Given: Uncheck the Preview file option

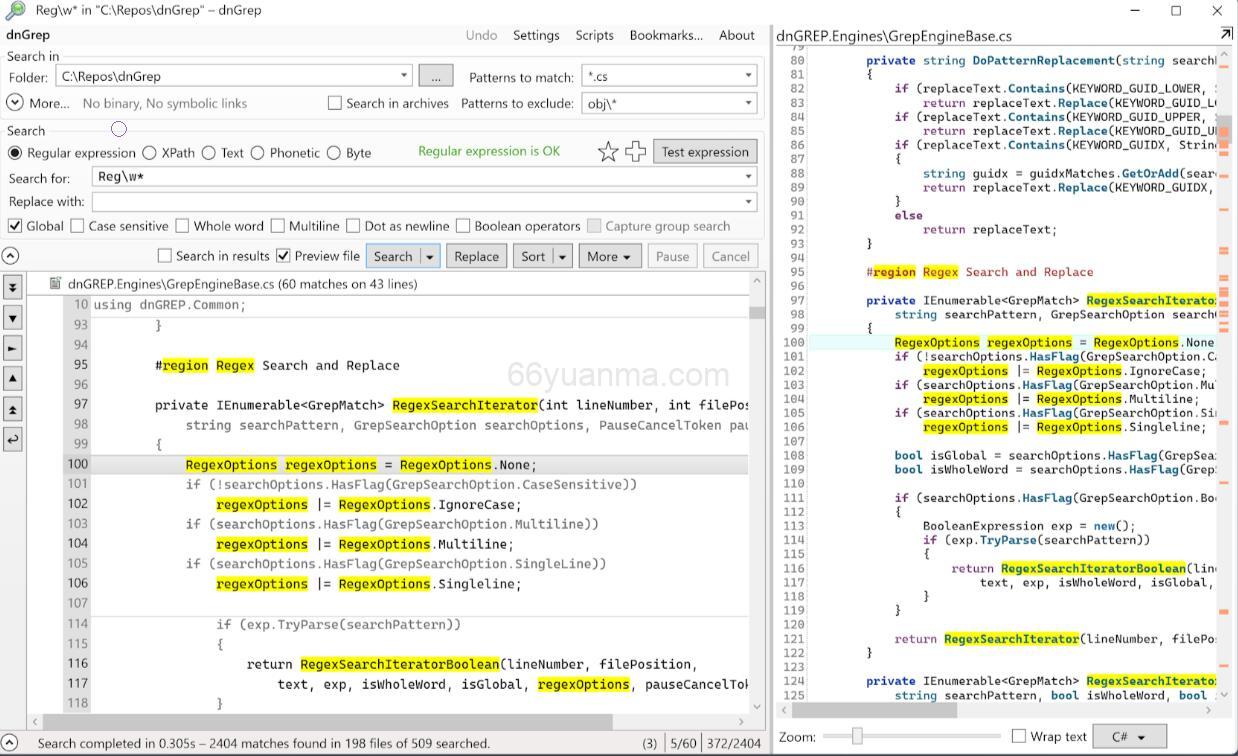Looking at the screenshot, I should (x=284, y=256).
